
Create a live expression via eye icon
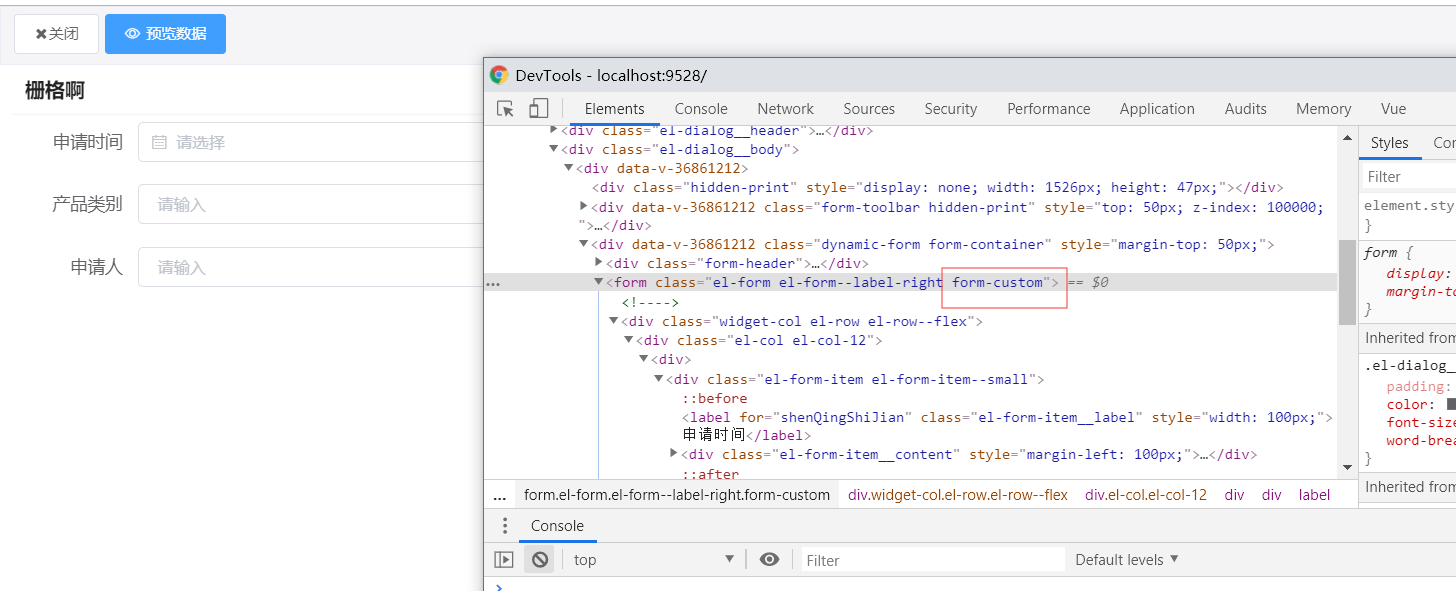tap(769, 560)
